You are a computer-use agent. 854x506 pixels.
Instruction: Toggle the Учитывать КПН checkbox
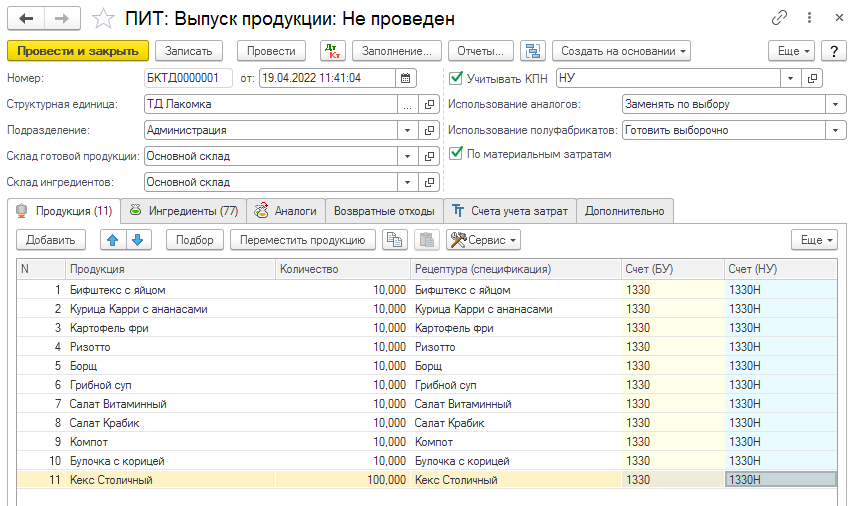(x=457, y=78)
